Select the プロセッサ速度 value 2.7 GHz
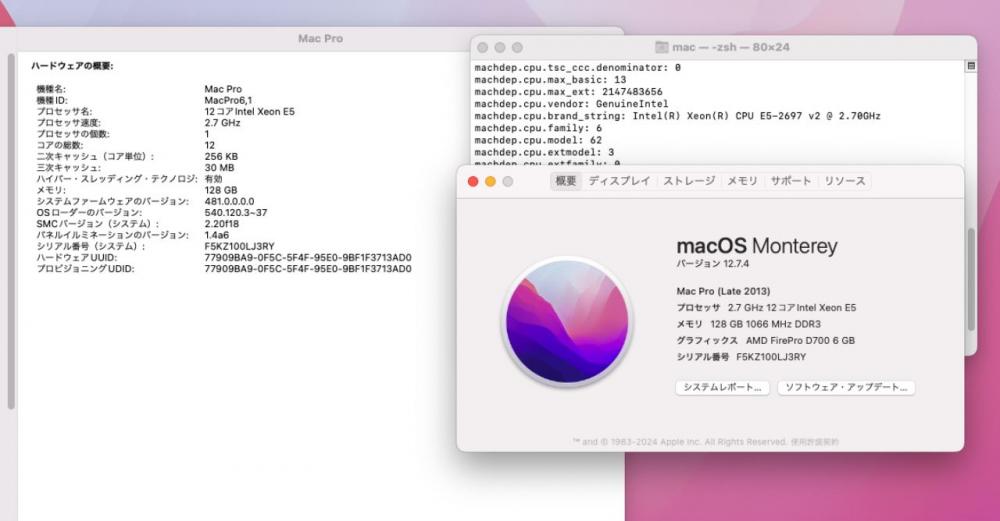The width and height of the screenshot is (1000, 521). [x=222, y=122]
